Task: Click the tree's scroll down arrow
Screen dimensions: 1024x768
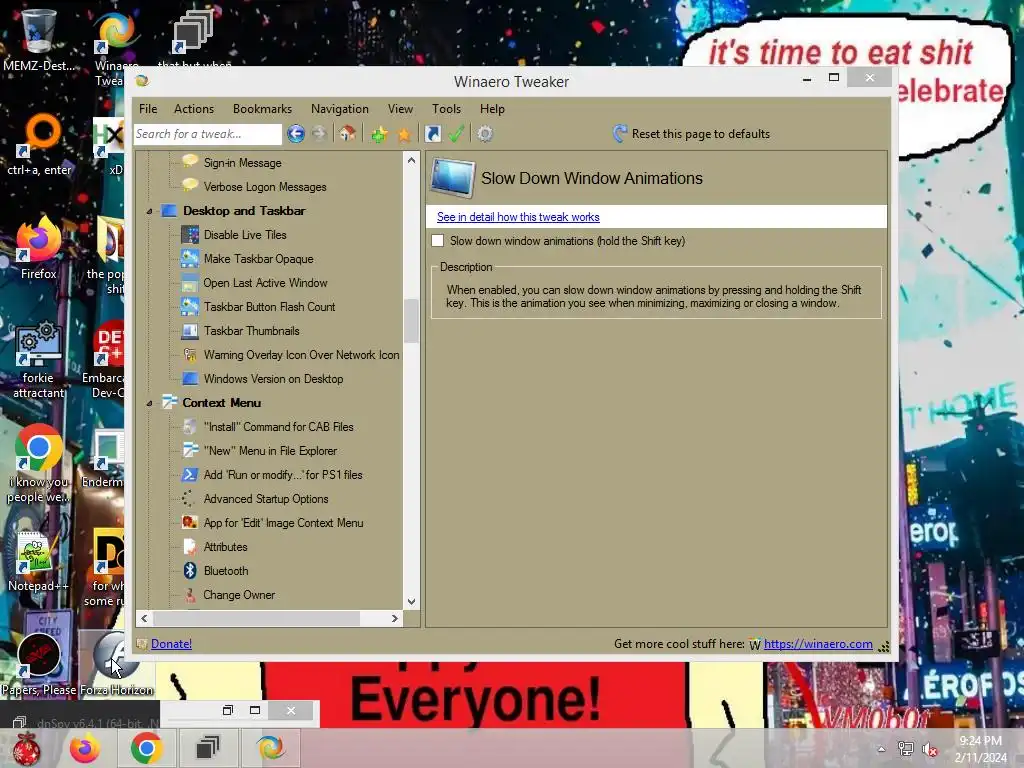Action: tap(411, 601)
